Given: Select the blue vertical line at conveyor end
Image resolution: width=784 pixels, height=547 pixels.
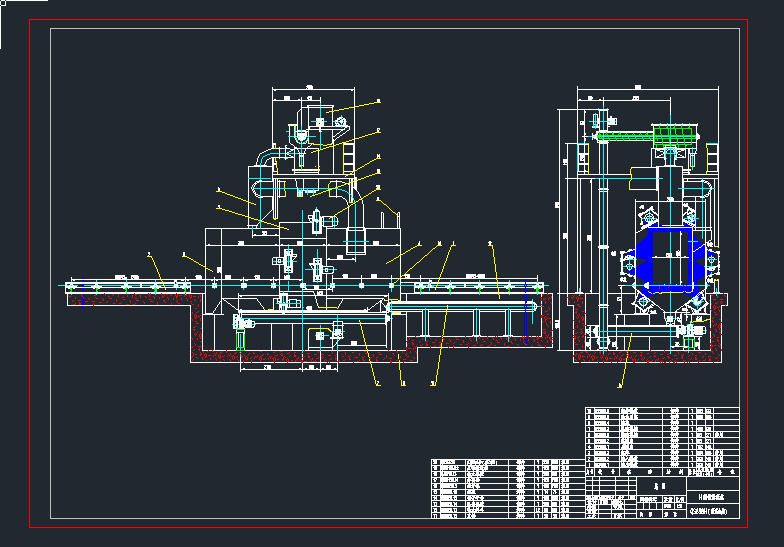Looking at the screenshot, I should tap(522, 319).
